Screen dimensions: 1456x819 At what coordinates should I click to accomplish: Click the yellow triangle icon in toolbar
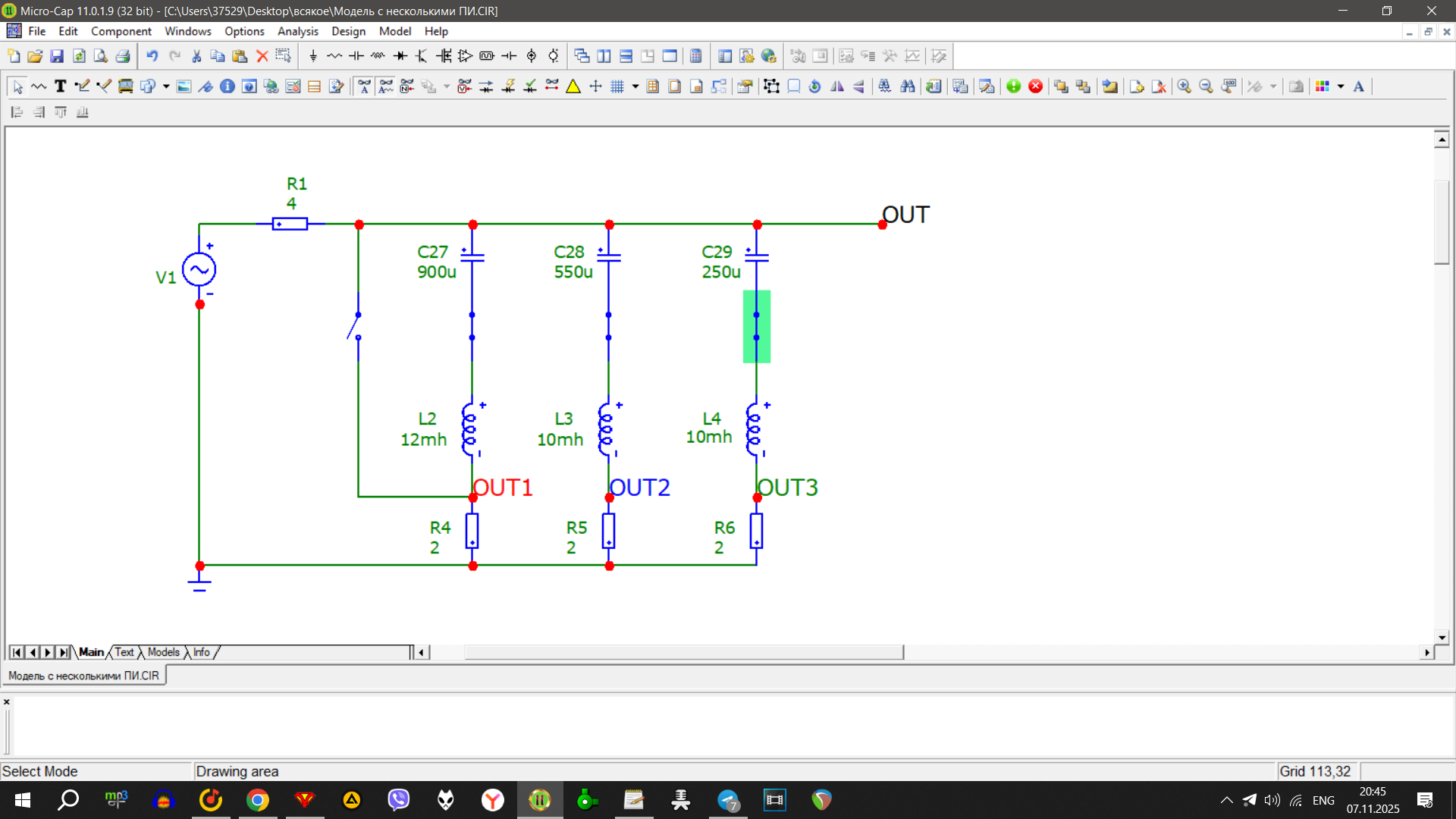(573, 86)
